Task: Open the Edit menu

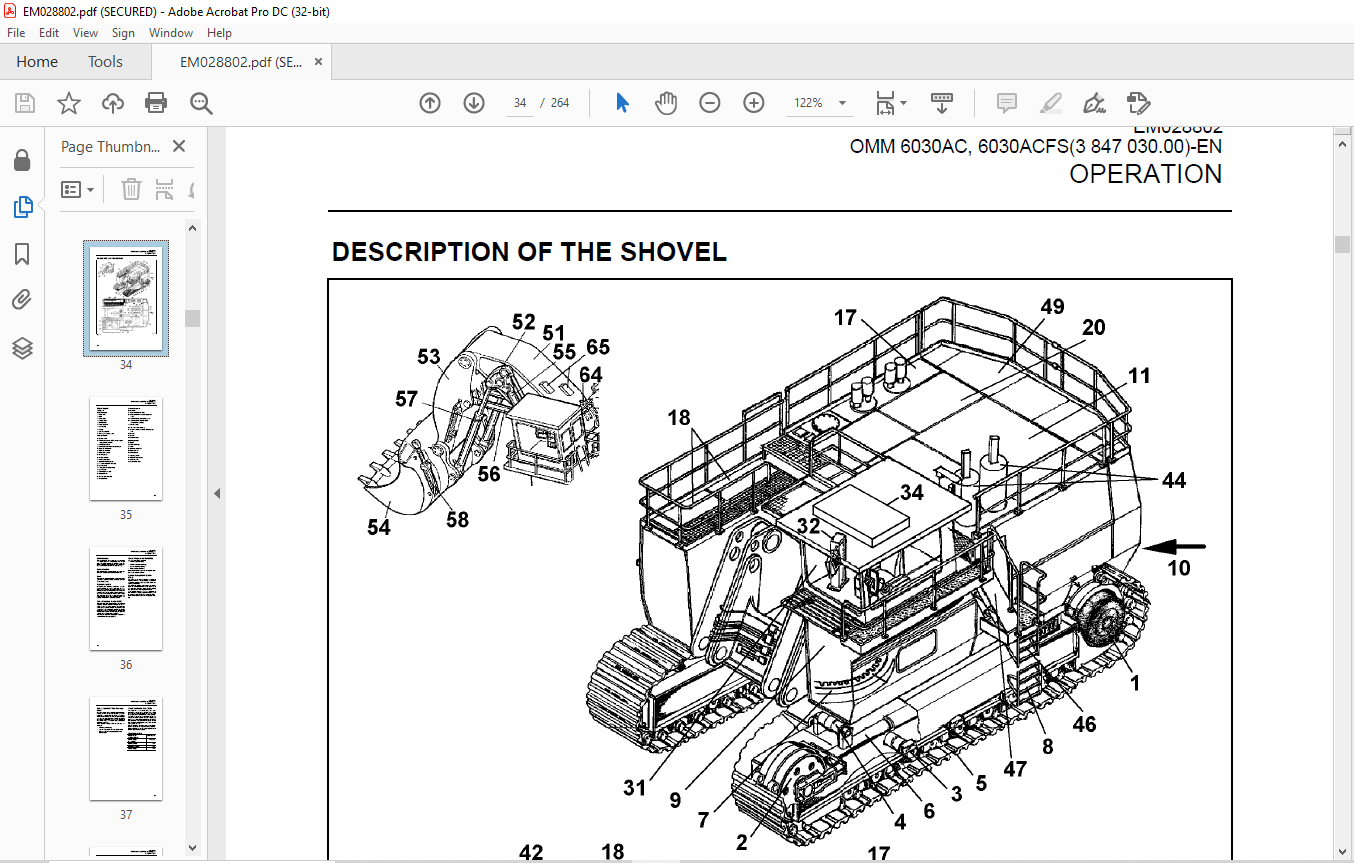Action: point(49,33)
